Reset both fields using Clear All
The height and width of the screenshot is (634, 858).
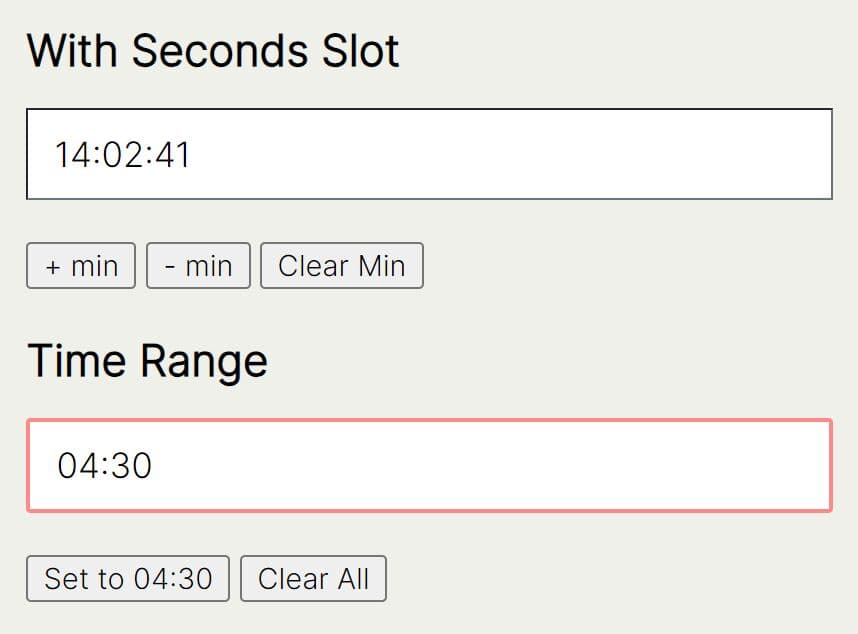313,578
